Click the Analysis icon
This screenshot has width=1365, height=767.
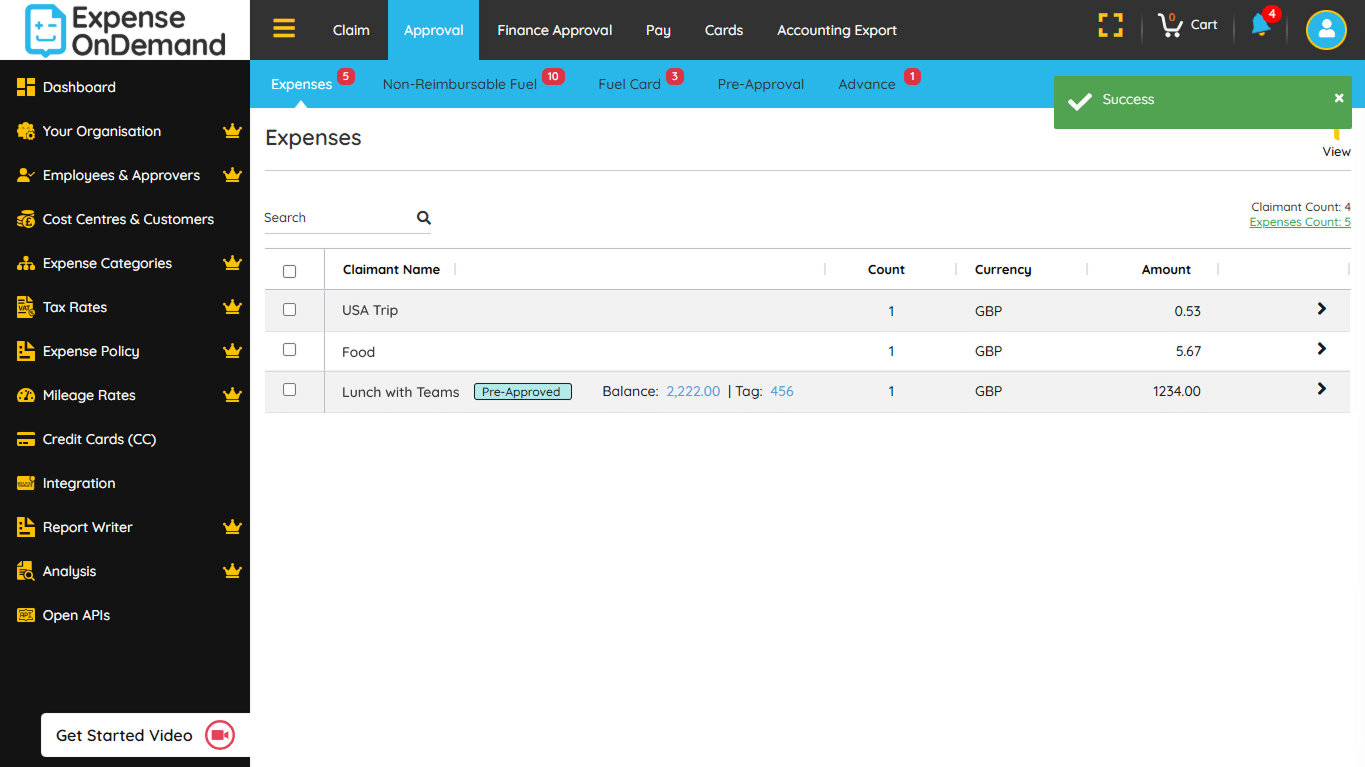point(26,571)
